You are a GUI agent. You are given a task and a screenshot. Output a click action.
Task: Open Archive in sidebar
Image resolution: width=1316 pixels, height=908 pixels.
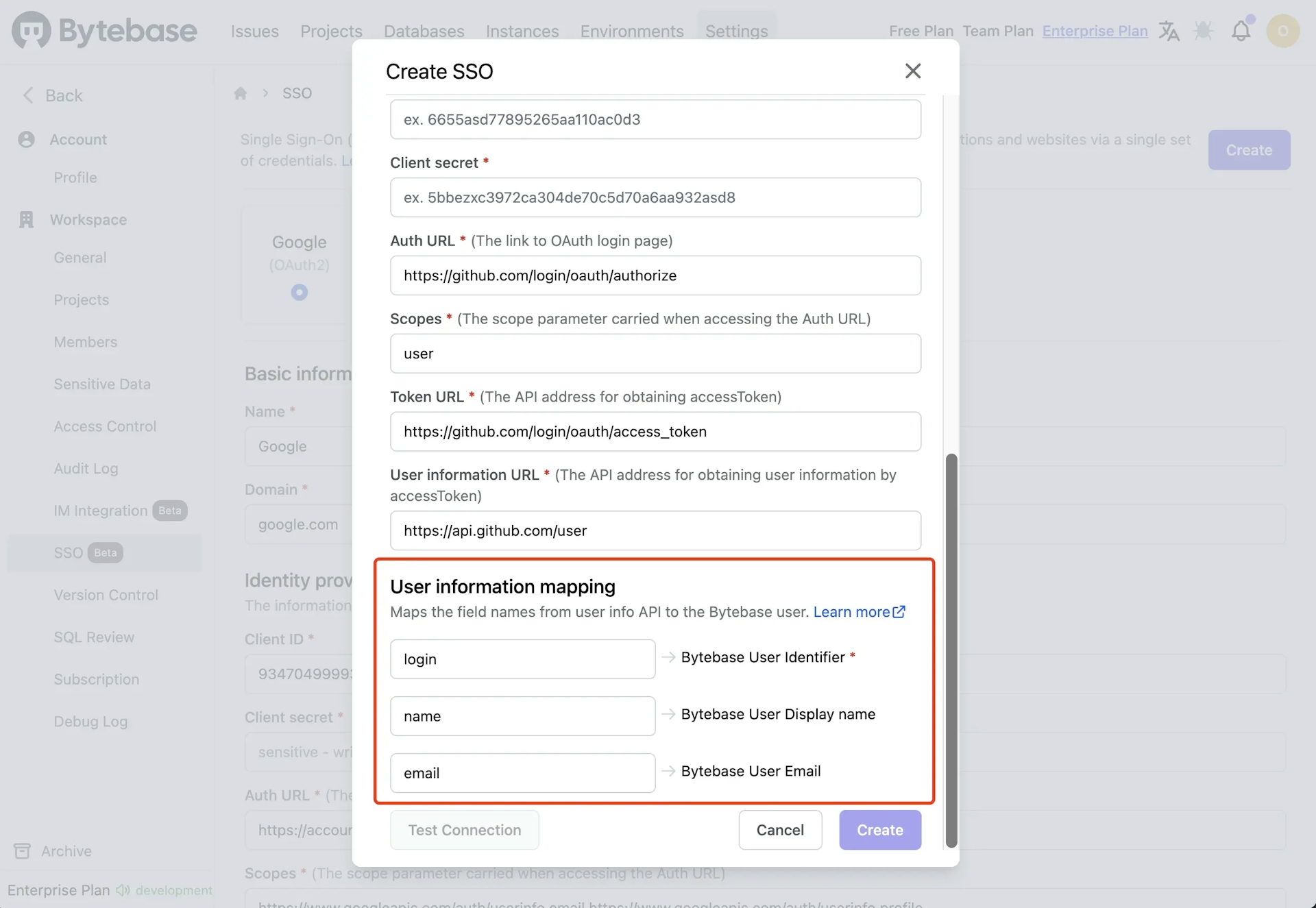point(66,850)
